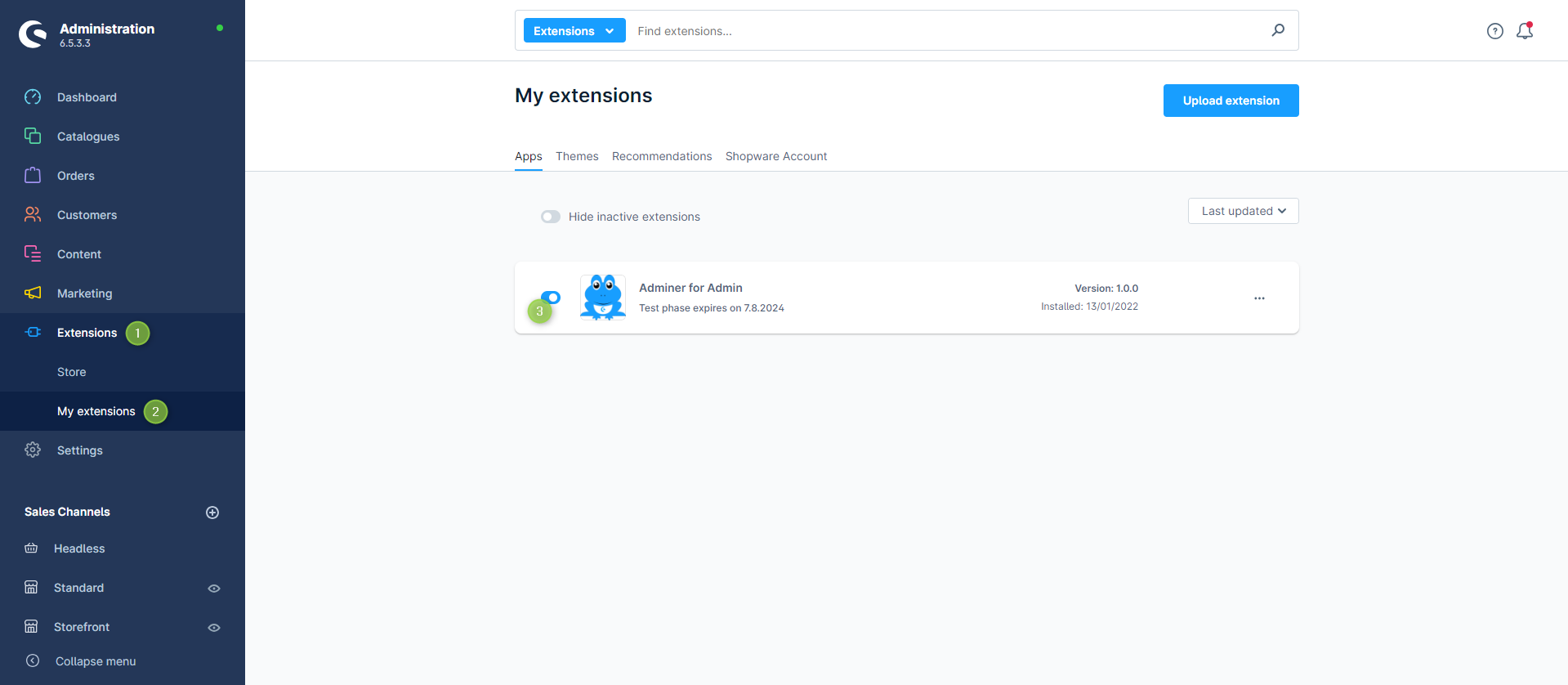Click the Extensions plug icon
1568x685 pixels.
33,332
